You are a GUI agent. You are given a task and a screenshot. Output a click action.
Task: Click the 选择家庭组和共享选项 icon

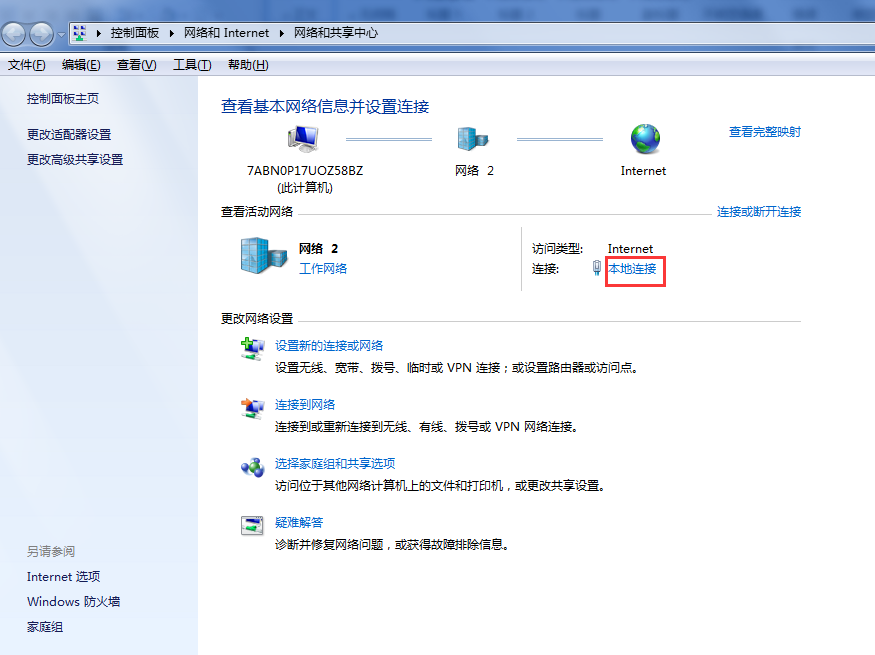(252, 466)
